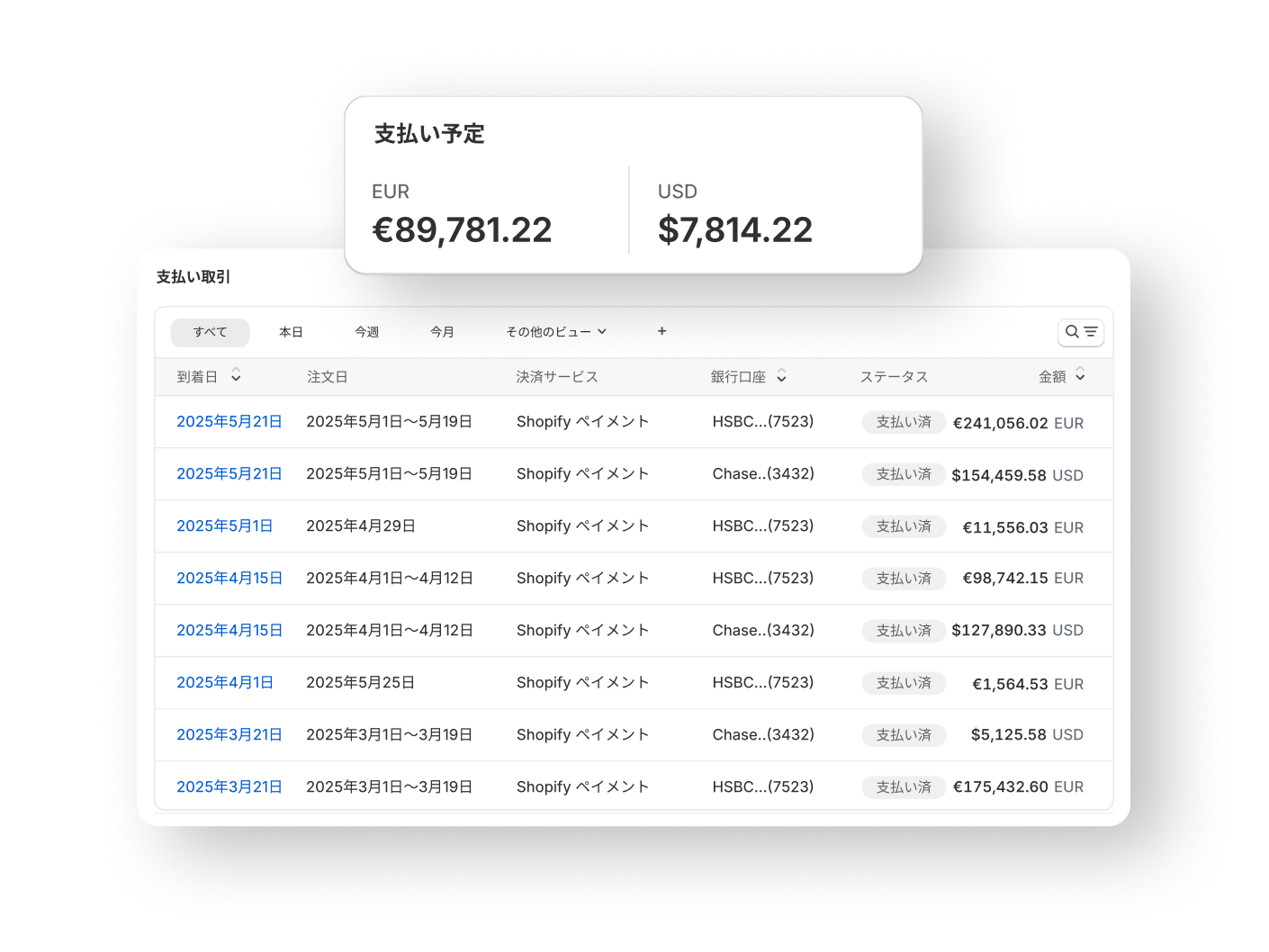Open payout dated 2025年5月21日 for €241,056.02

point(229,422)
